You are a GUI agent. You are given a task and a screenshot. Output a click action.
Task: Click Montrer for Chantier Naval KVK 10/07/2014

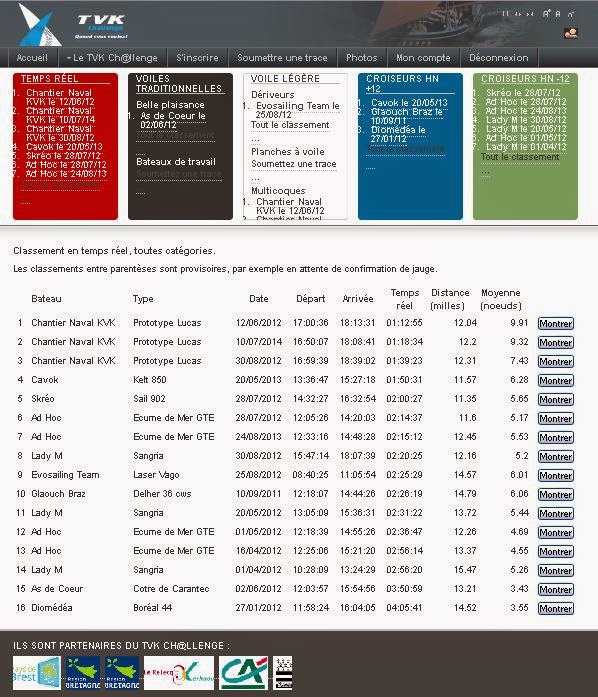pyautogui.click(x=556, y=343)
